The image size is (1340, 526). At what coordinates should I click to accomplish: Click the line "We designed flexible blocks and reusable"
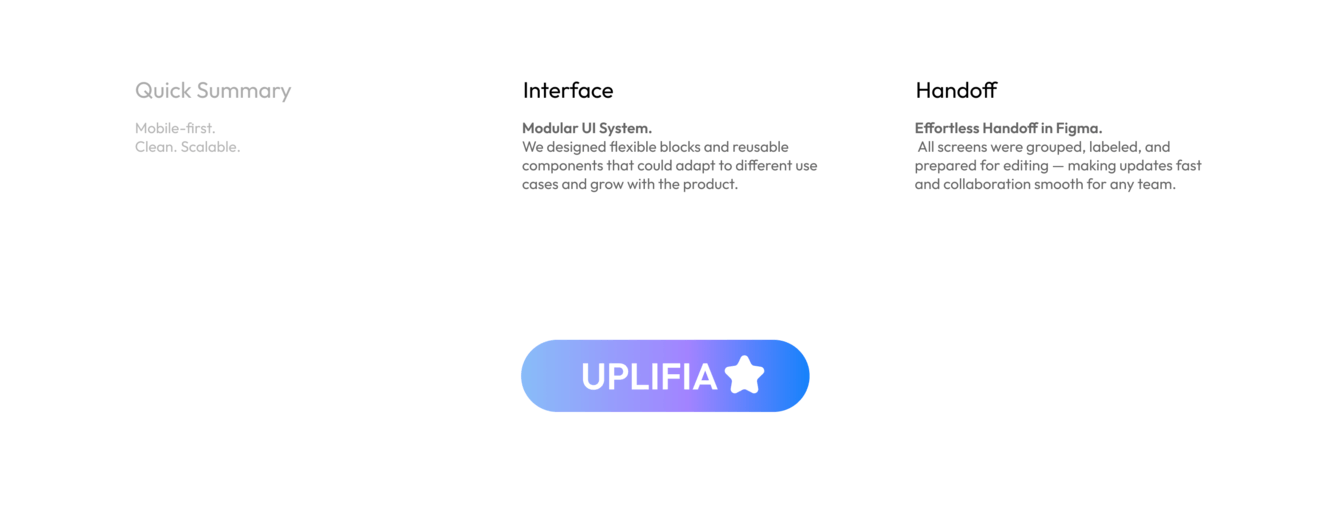(655, 147)
